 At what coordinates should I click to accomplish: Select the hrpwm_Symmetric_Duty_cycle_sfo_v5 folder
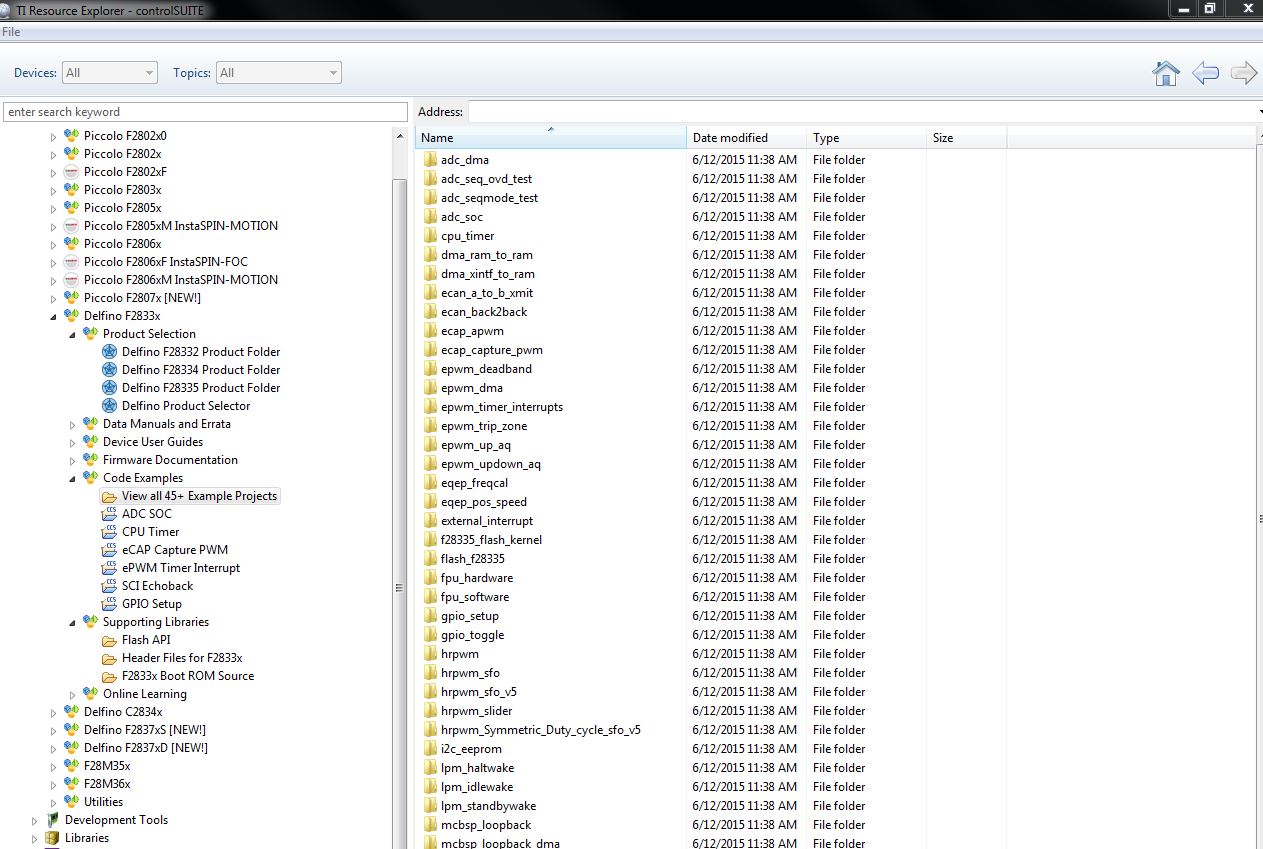[x=541, y=730]
